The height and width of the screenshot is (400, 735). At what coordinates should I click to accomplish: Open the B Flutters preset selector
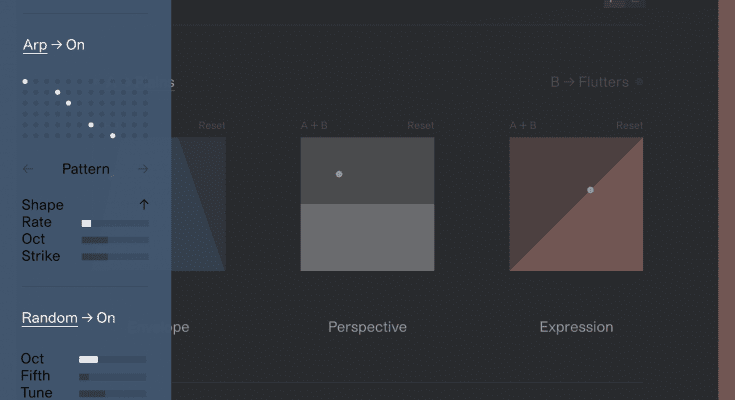tap(589, 82)
